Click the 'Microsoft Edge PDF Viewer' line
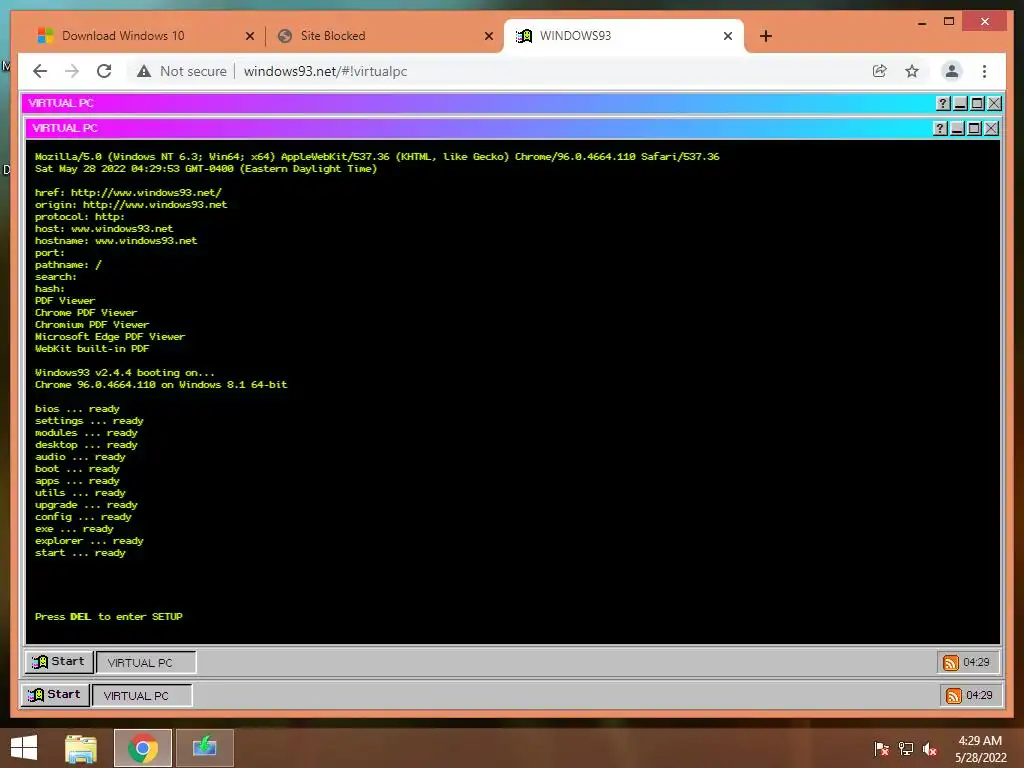Image resolution: width=1024 pixels, height=768 pixels. 110,337
